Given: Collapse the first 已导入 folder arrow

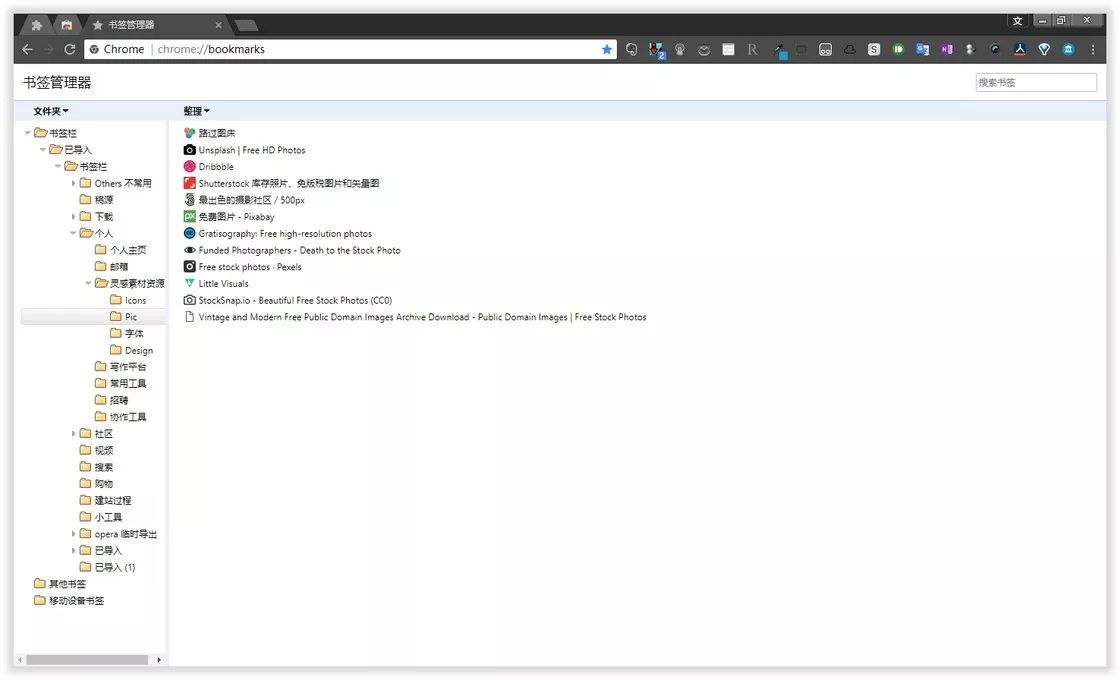Looking at the screenshot, I should [x=43, y=150].
